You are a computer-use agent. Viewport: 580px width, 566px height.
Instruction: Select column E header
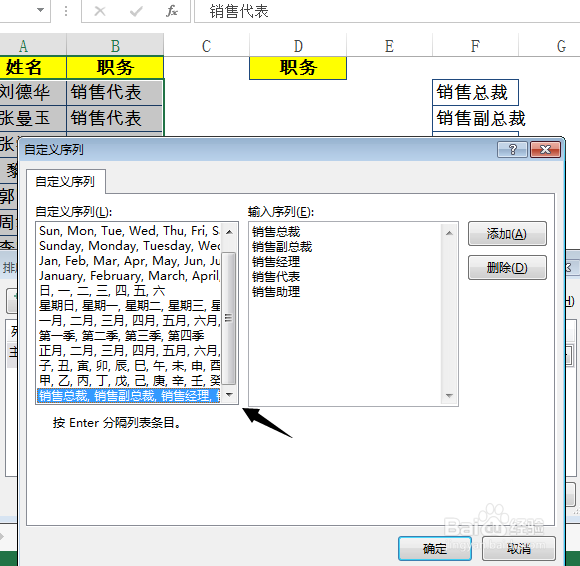point(389,46)
